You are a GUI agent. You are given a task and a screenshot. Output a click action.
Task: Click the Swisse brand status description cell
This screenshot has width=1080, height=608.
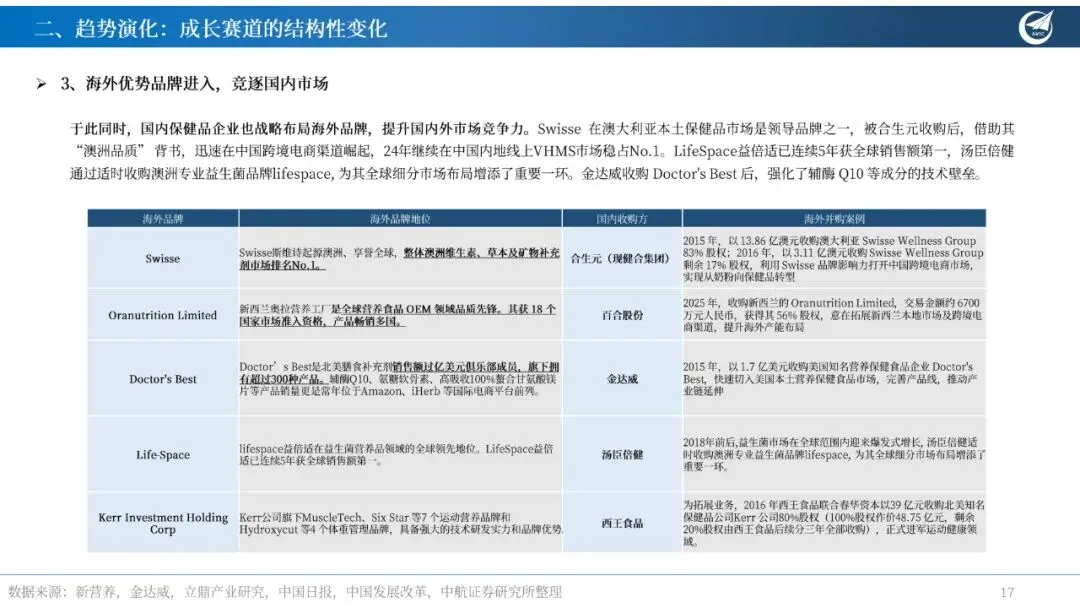coord(400,258)
